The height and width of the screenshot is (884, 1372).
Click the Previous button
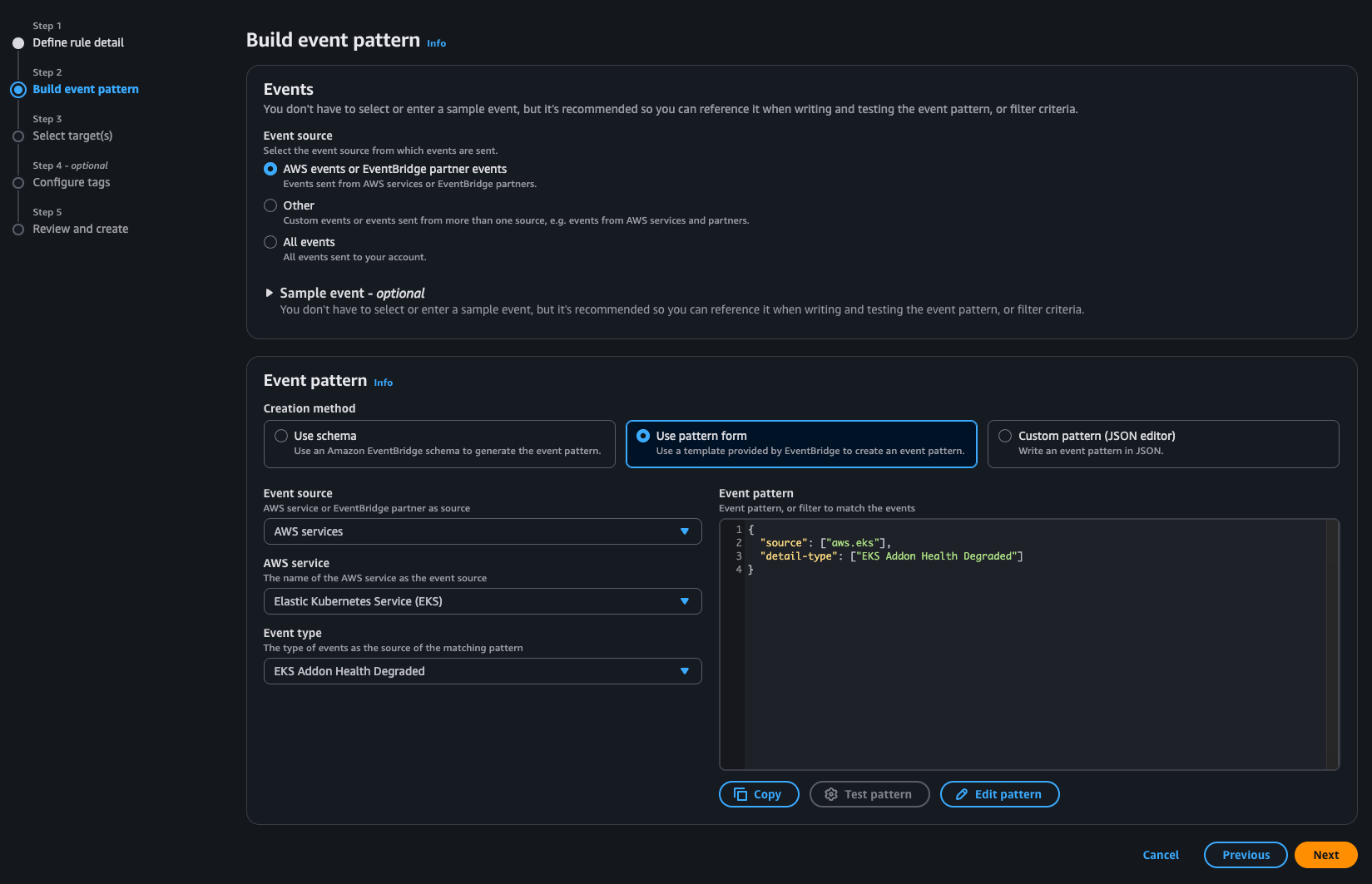1245,855
